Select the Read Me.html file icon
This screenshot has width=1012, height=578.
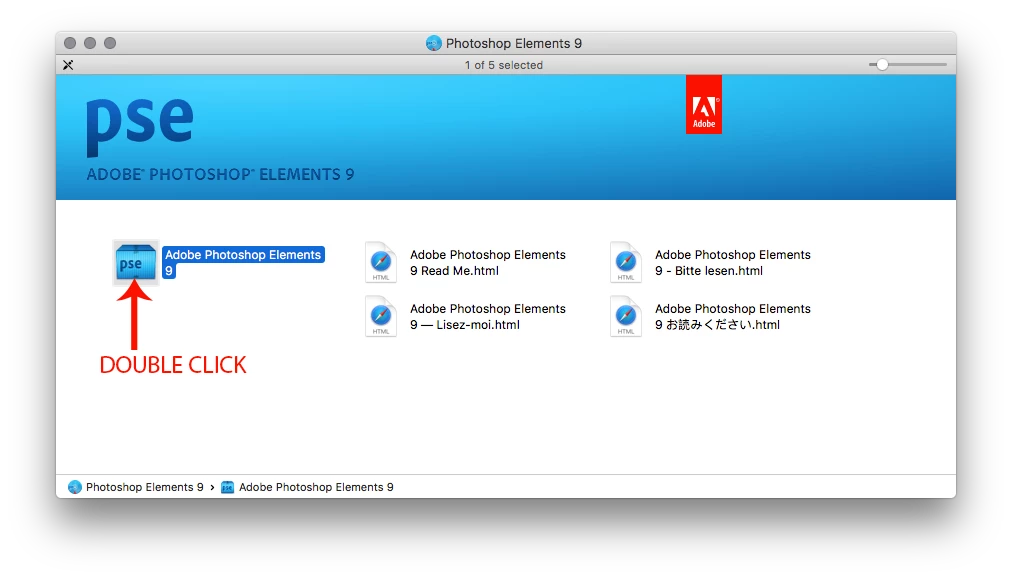pos(381,263)
